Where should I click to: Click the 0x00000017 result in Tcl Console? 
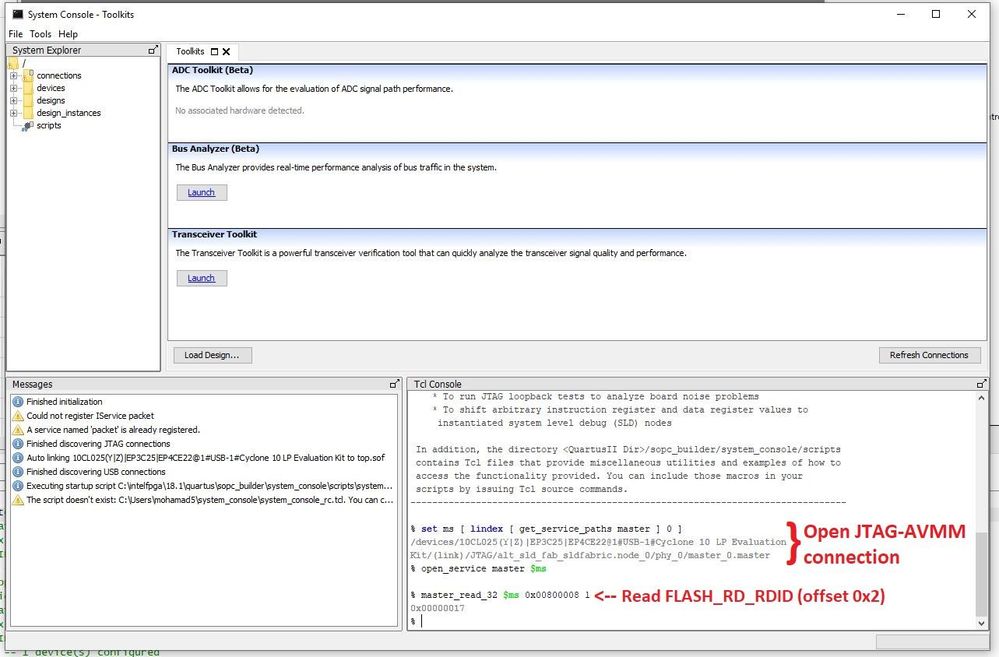[438, 608]
